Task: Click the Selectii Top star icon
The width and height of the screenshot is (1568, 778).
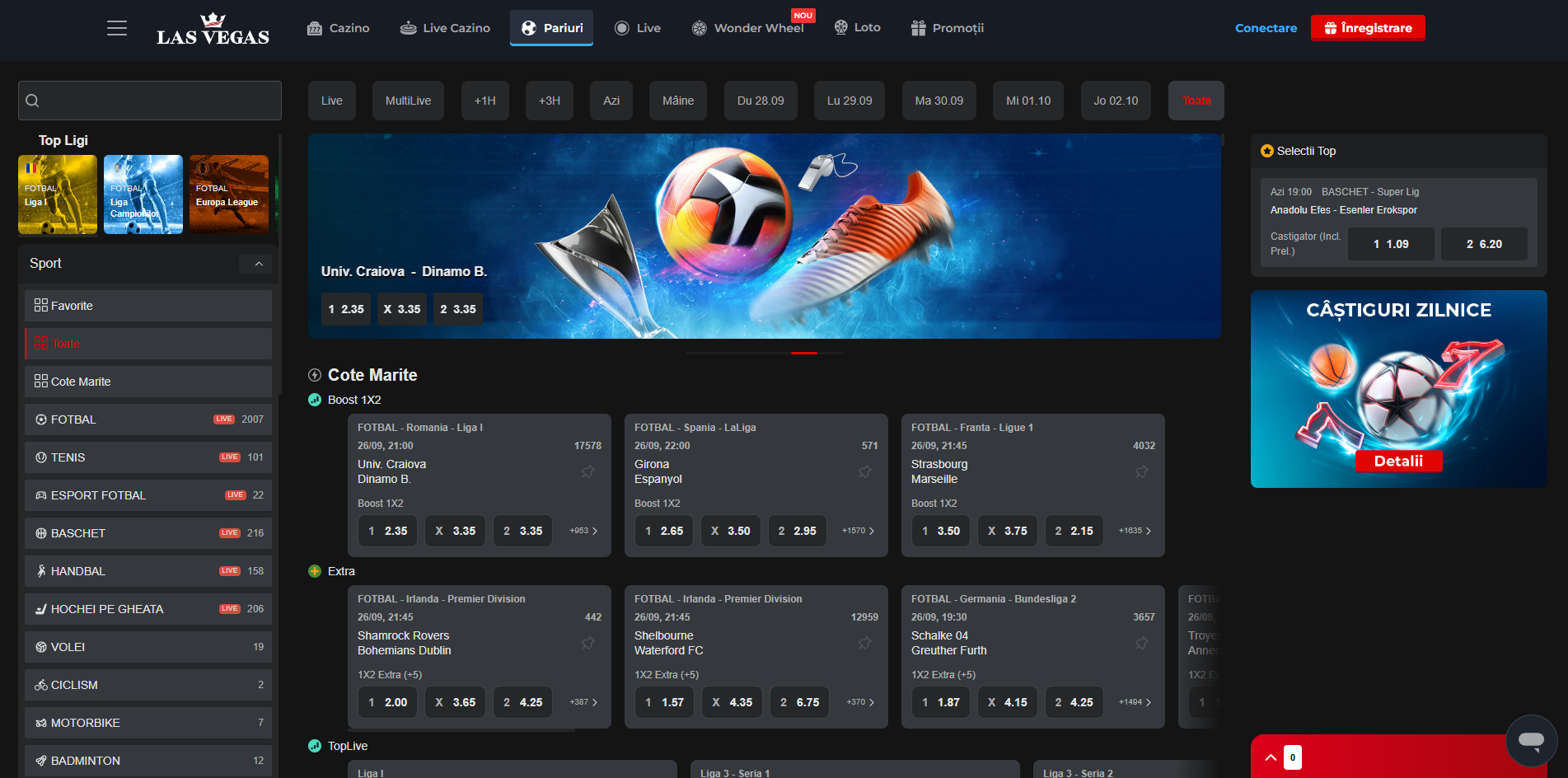Action: (1267, 151)
